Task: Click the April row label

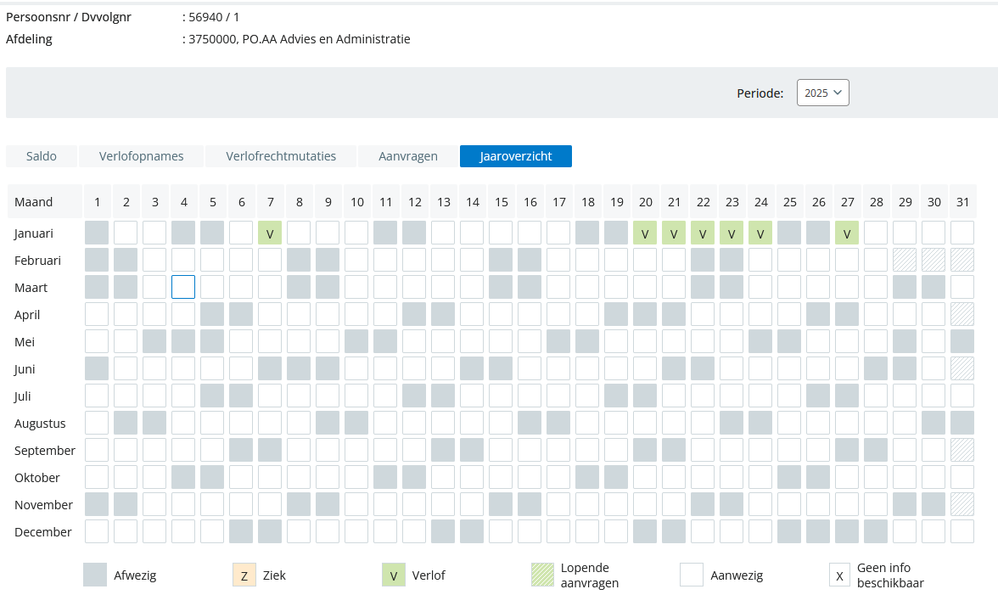Action: pyautogui.click(x=27, y=315)
